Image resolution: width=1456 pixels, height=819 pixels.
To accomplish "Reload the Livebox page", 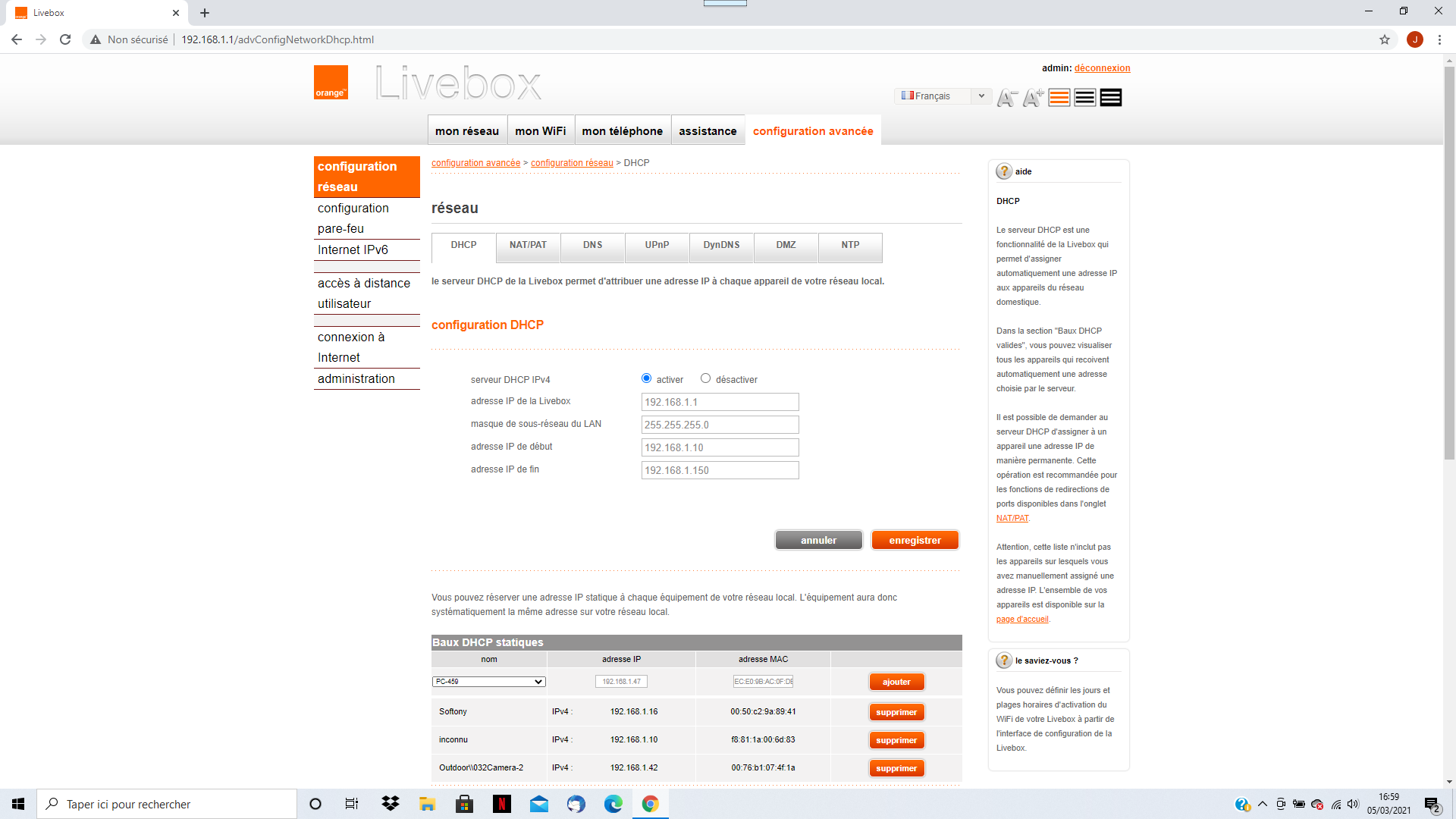I will pyautogui.click(x=65, y=39).
